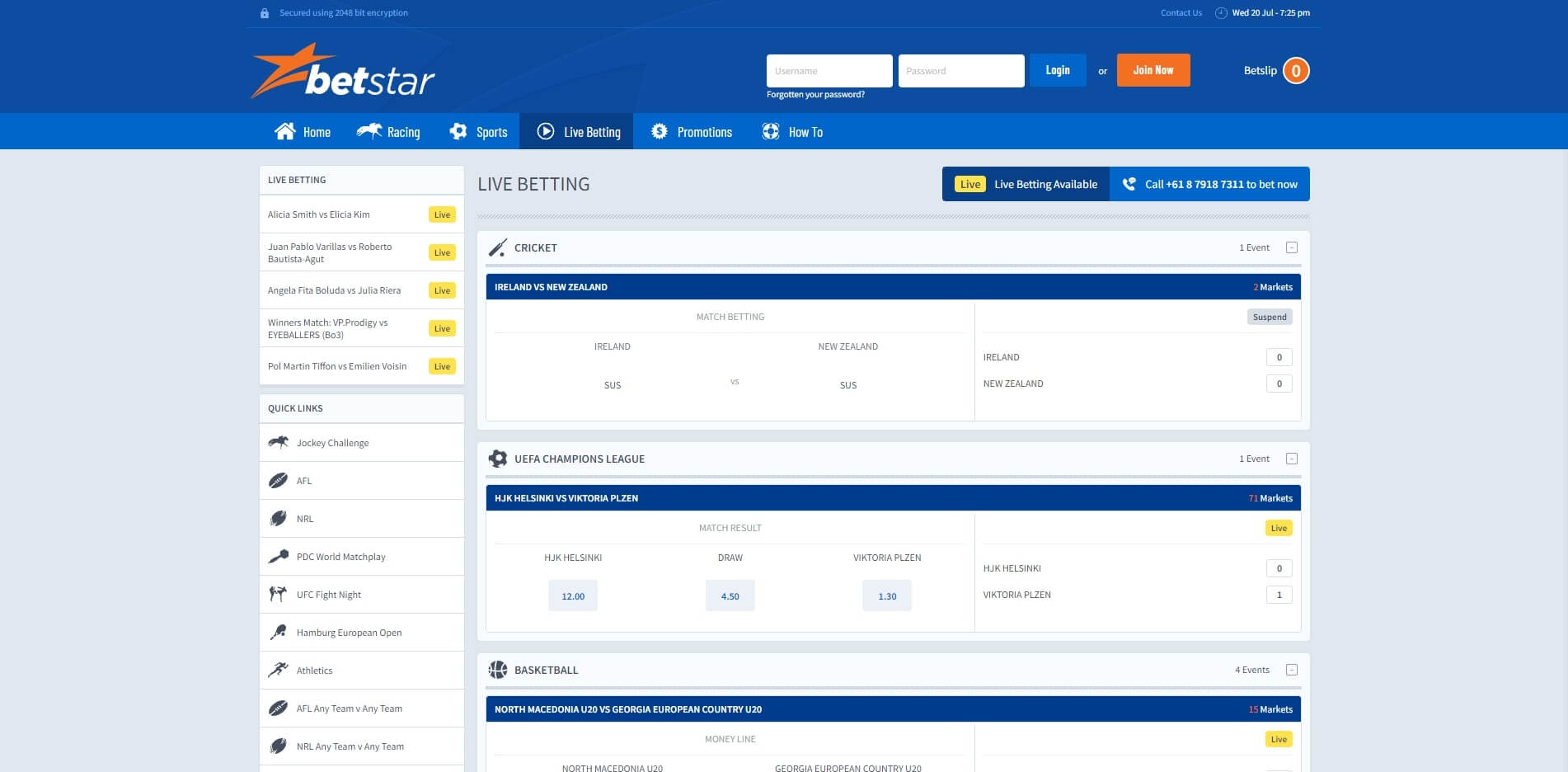The width and height of the screenshot is (1568, 772).
Task: Open the Betslip counter circle
Action: (1296, 71)
